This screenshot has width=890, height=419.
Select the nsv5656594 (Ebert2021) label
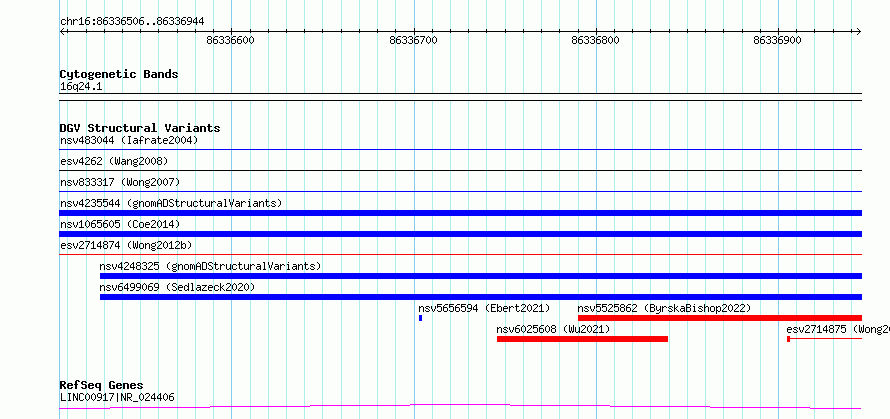[x=484, y=308]
